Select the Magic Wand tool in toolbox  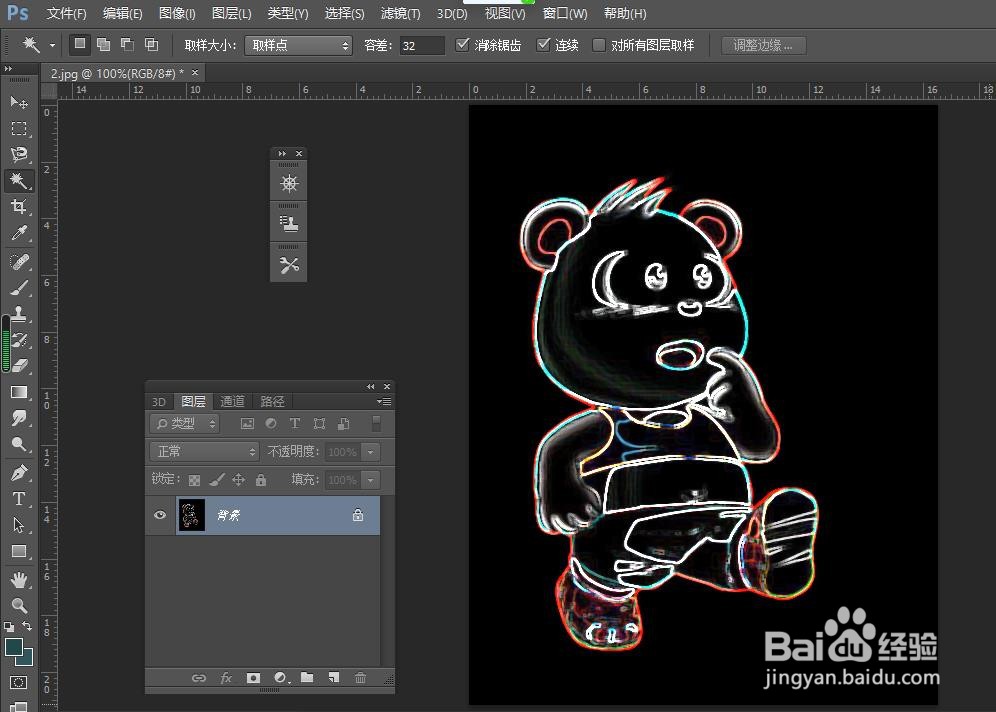coord(18,181)
